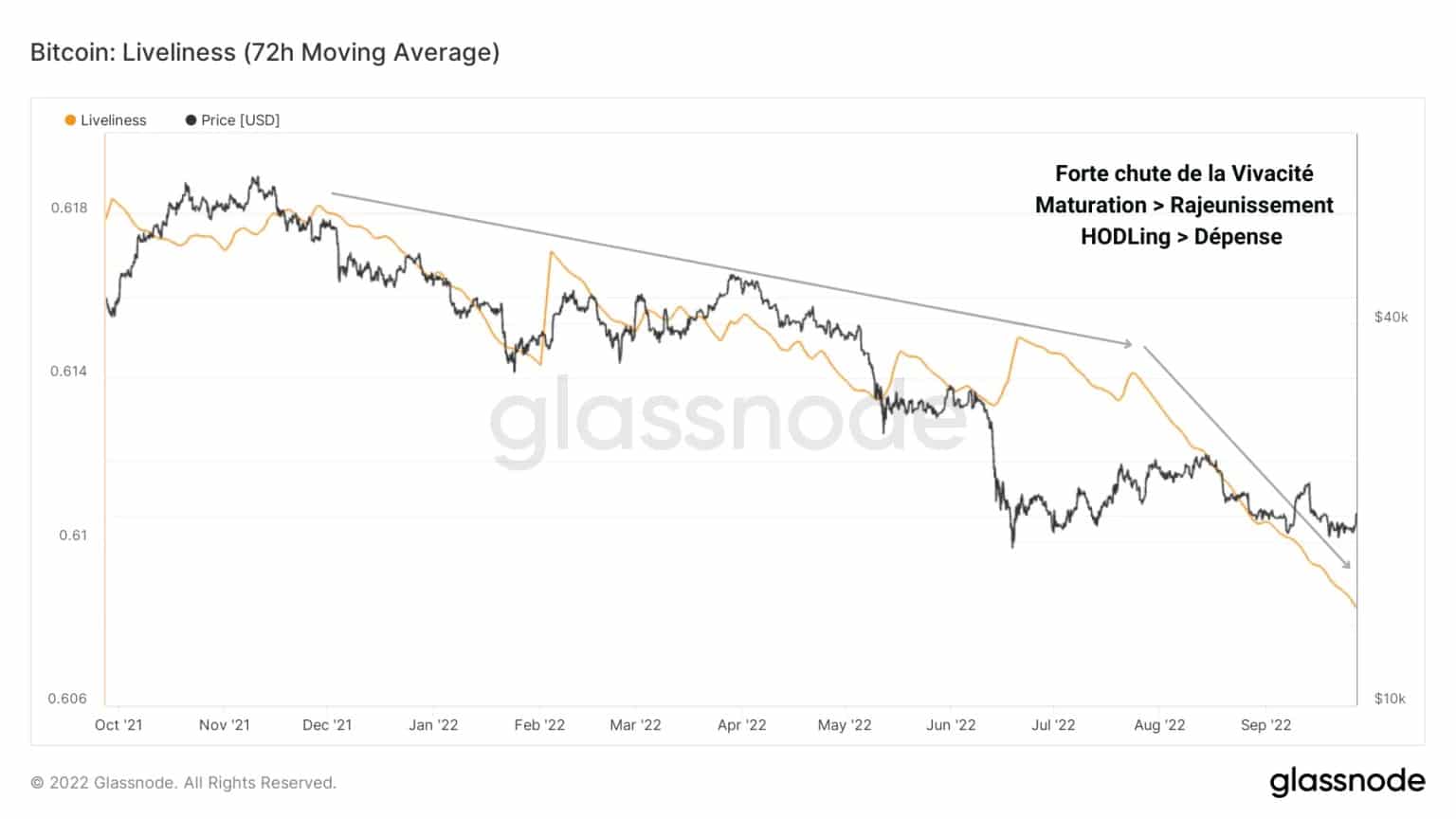
Task: Click the 0.61 left axis value
Action: click(73, 536)
